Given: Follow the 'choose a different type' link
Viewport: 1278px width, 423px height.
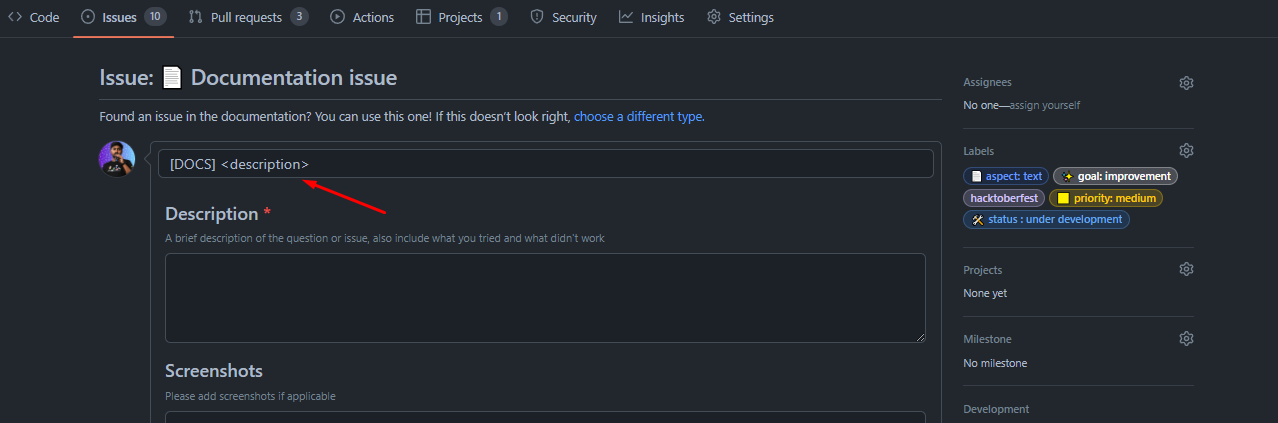Looking at the screenshot, I should (638, 117).
